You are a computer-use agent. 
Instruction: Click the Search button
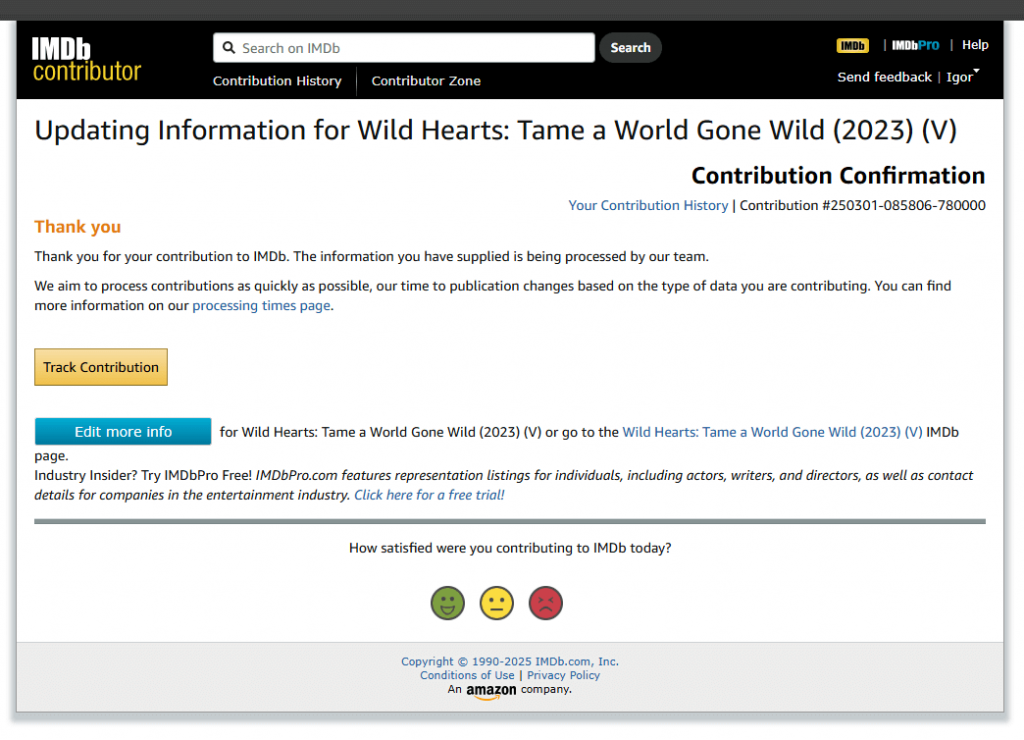pyautogui.click(x=630, y=48)
